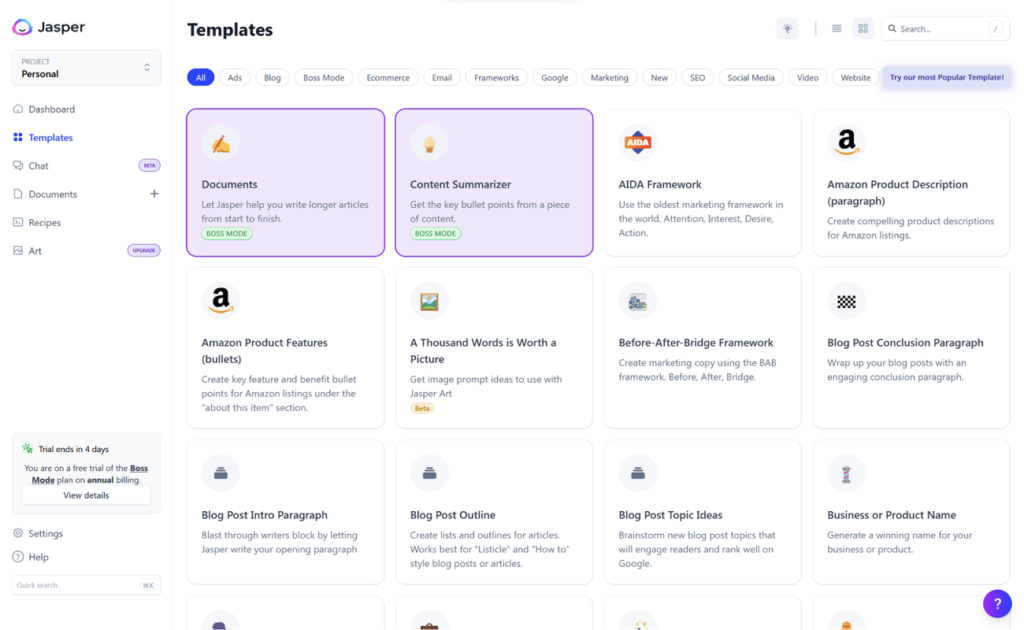Screen dimensions: 1024x630
Task: Open Business or Product Name title
Action: tap(891, 514)
